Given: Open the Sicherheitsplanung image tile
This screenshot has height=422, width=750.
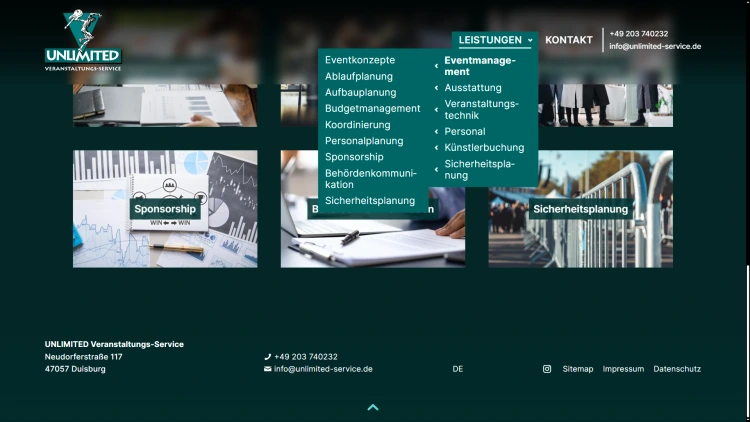Looking at the screenshot, I should click(x=580, y=209).
